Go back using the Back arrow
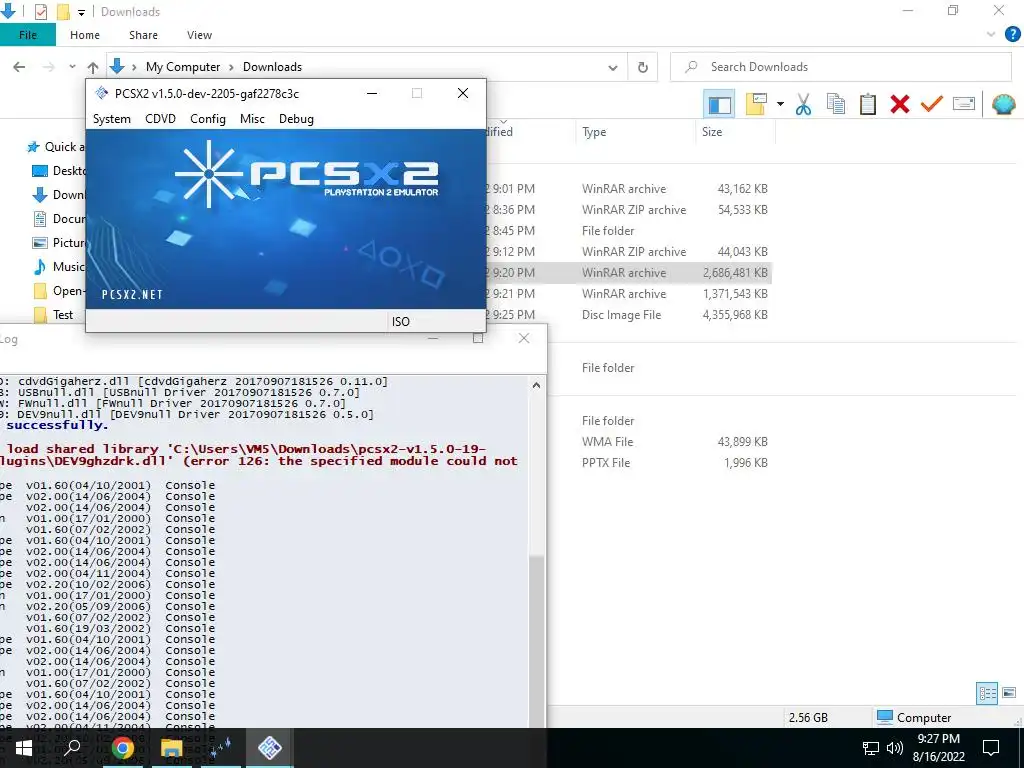This screenshot has height=768, width=1024. pyautogui.click(x=19, y=67)
